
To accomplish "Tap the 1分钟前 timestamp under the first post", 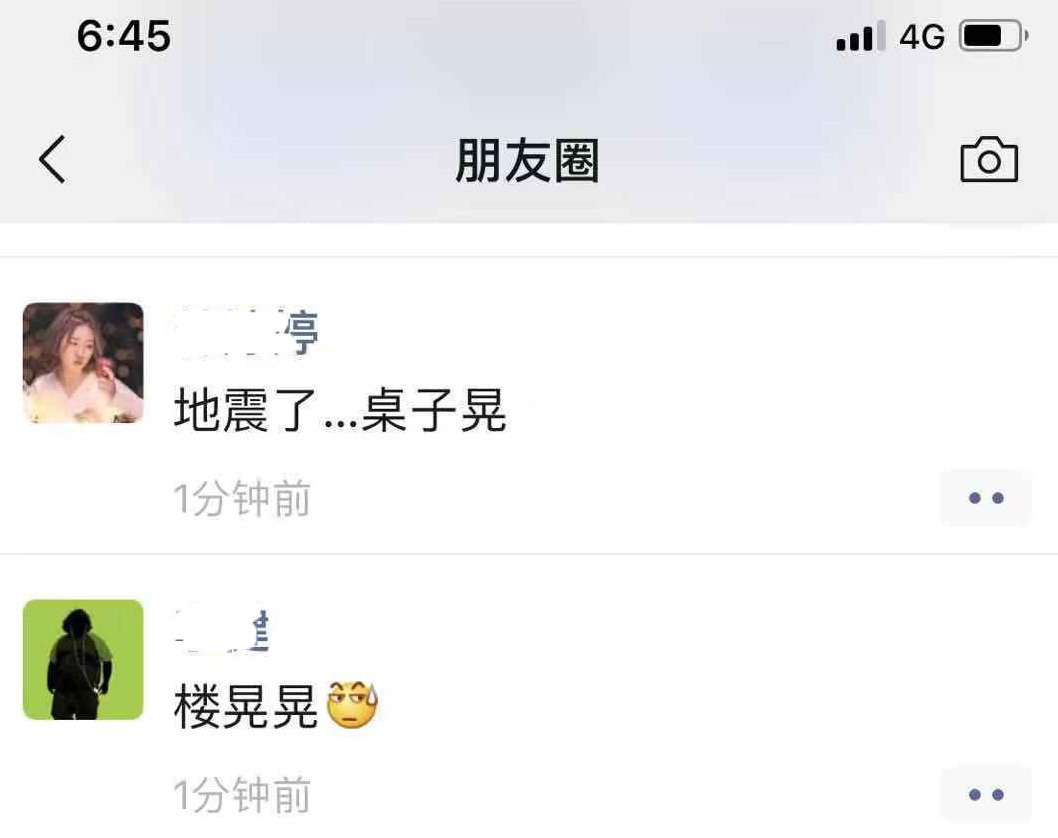I will point(242,499).
